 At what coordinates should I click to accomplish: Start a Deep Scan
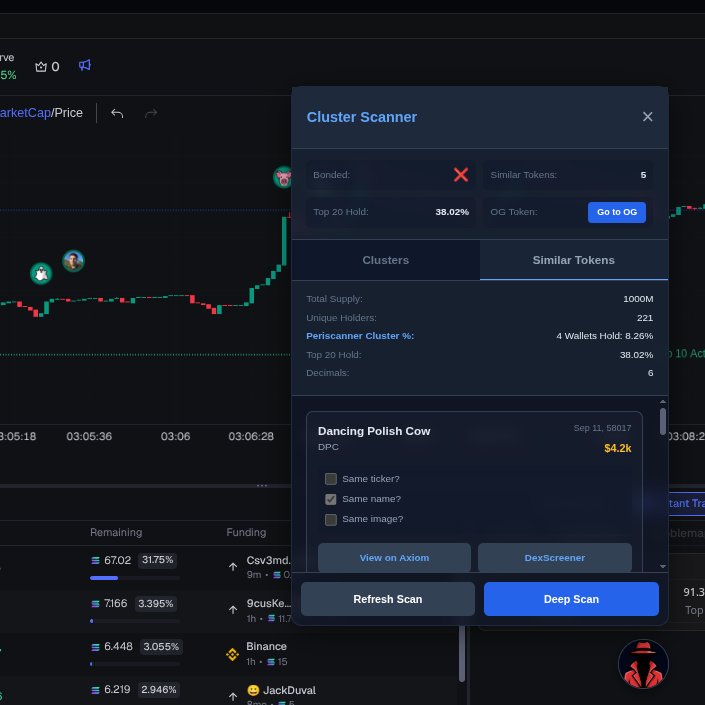click(x=571, y=599)
